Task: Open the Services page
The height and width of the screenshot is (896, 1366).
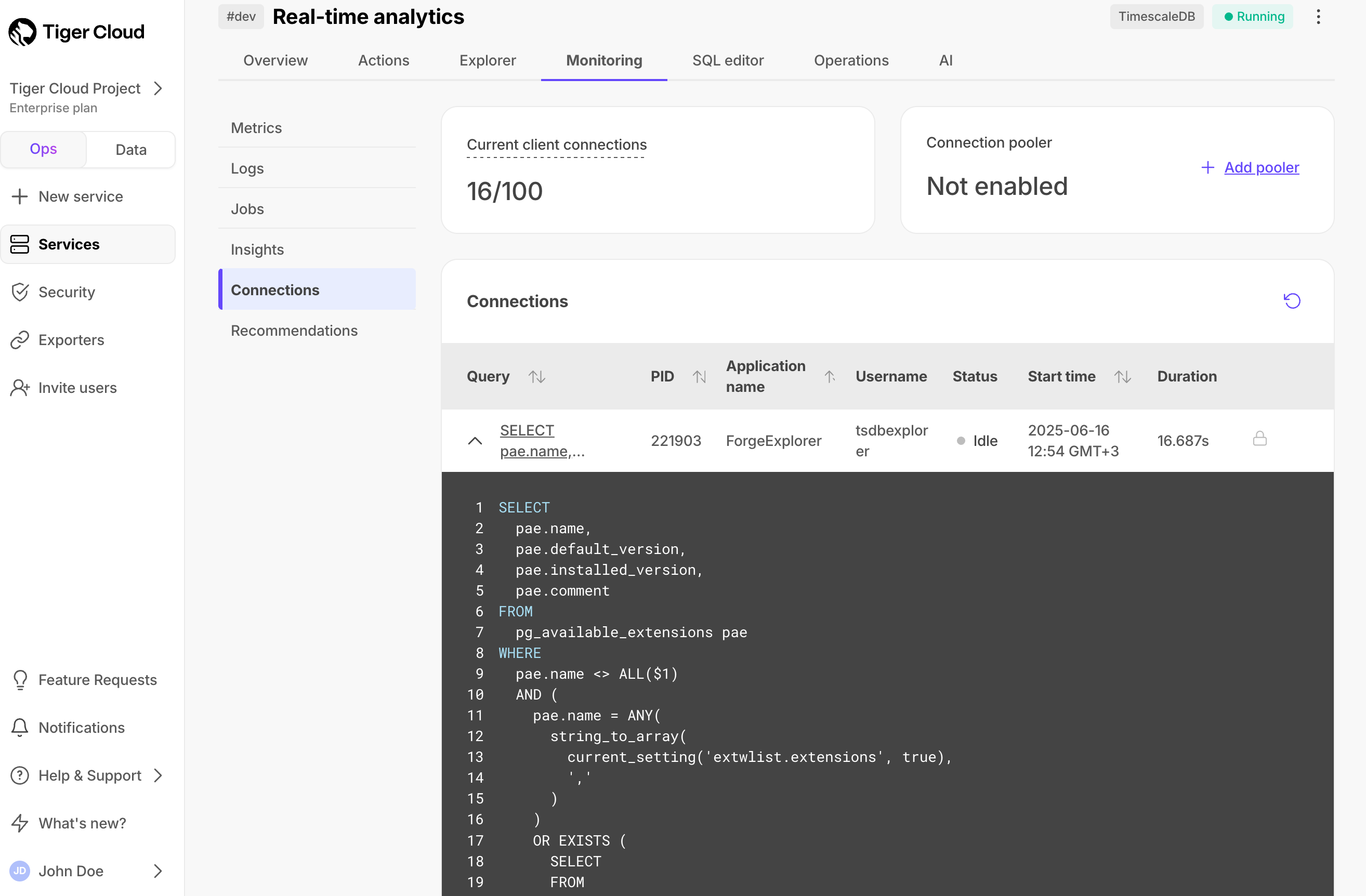Action: click(x=88, y=244)
